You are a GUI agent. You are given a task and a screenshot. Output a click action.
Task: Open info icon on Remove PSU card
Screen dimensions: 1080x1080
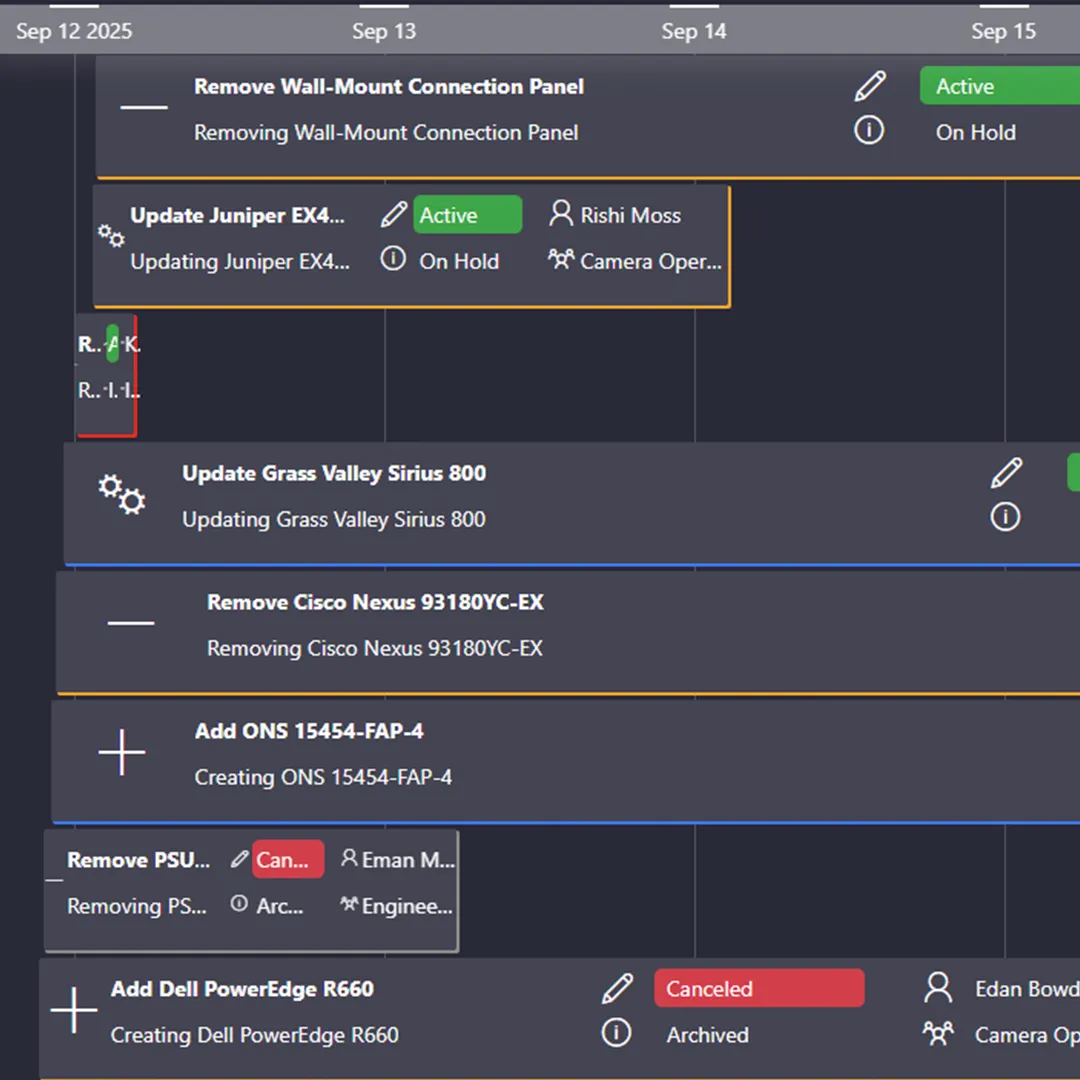pos(239,903)
